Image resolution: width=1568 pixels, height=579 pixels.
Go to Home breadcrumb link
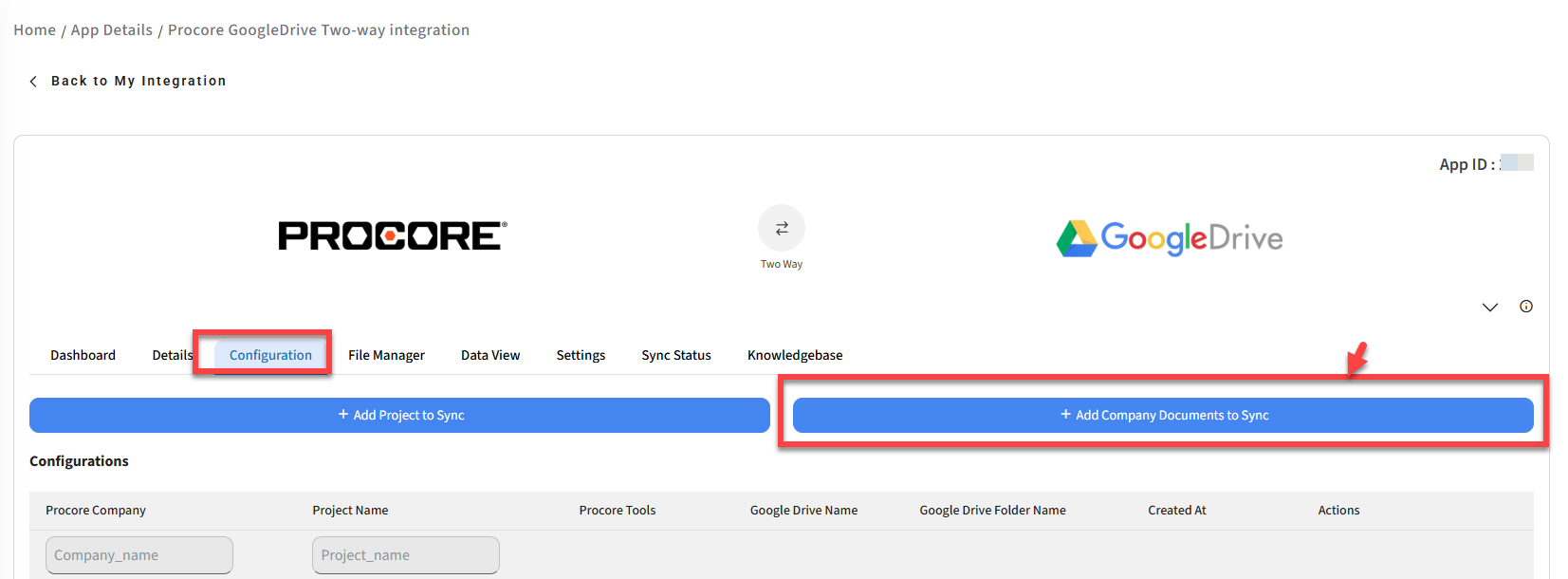[34, 30]
